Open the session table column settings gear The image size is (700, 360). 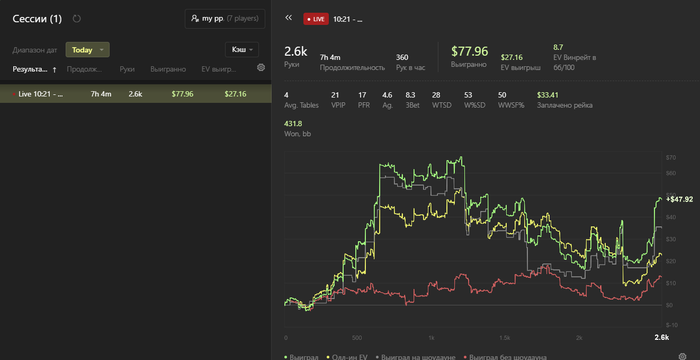(261, 67)
